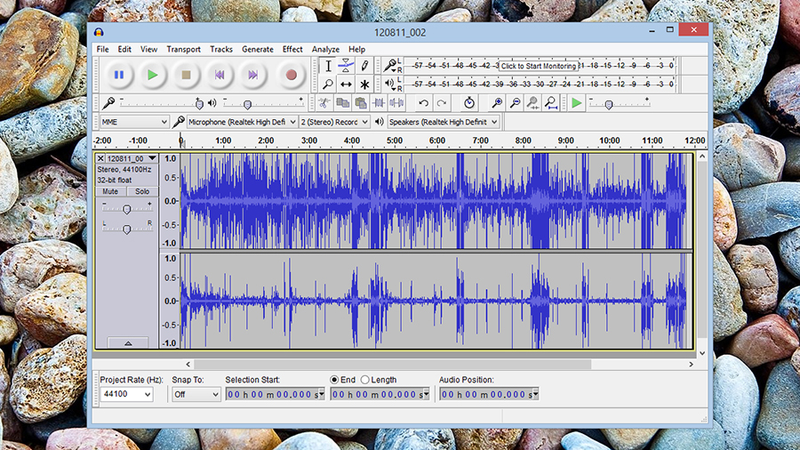This screenshot has height=450, width=800.
Task: Open the Microphone recording device dropdown
Action: tap(242, 122)
